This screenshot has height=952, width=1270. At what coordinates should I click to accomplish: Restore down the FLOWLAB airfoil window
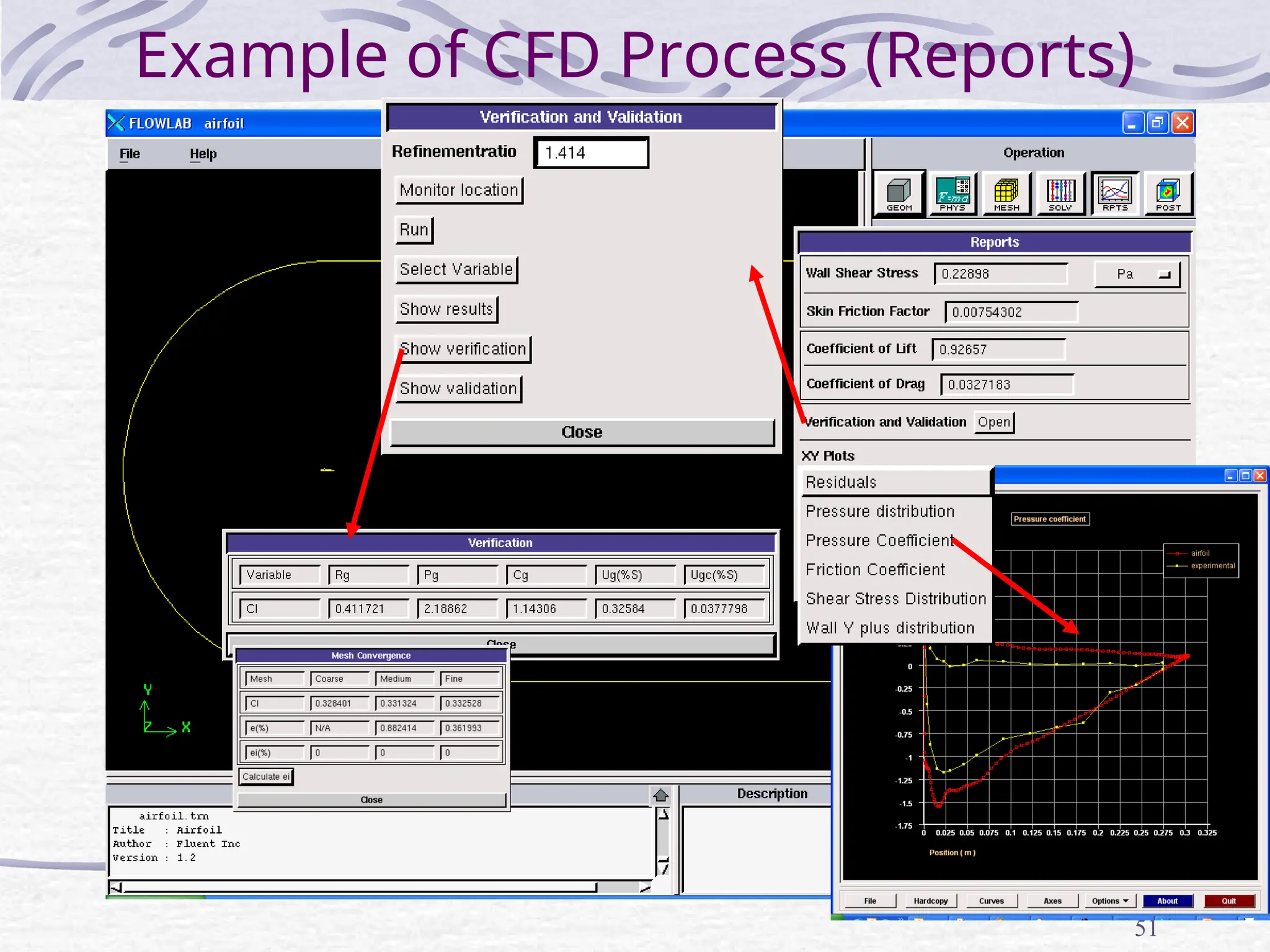click(1157, 123)
